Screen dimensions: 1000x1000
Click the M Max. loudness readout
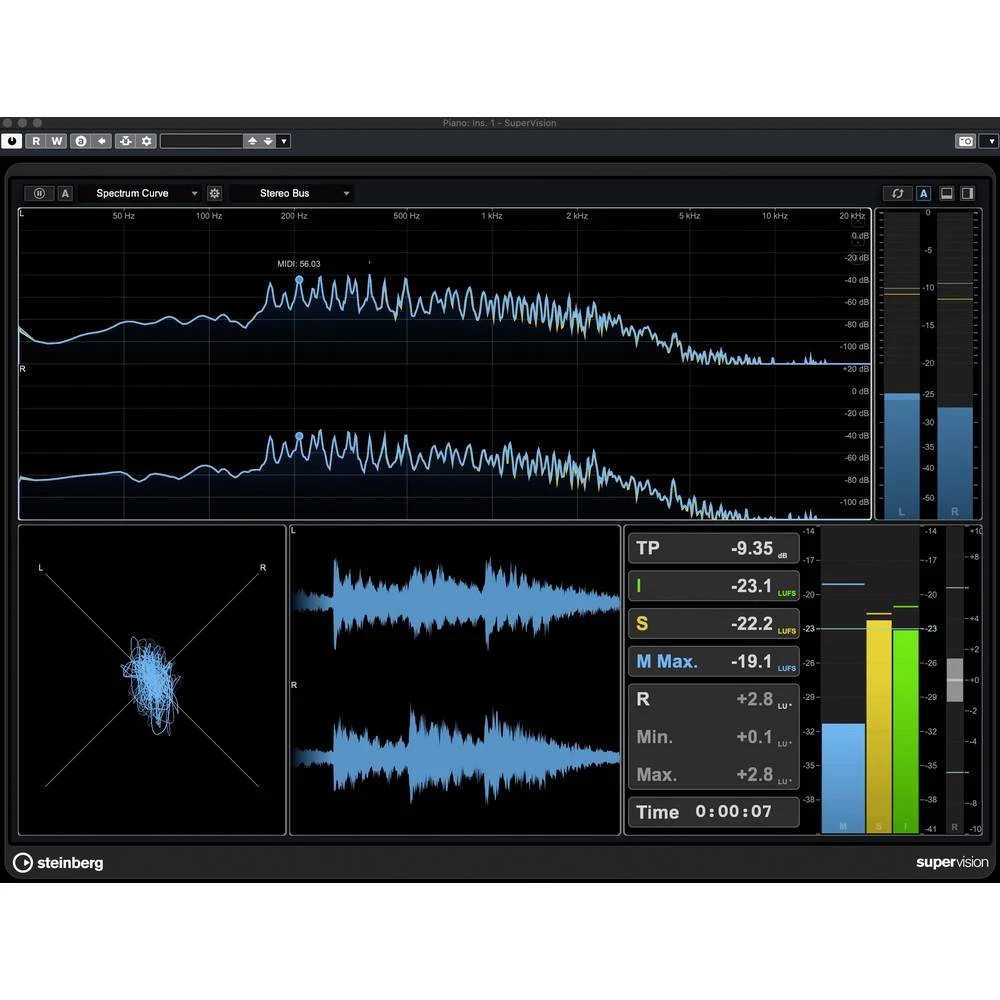point(713,661)
